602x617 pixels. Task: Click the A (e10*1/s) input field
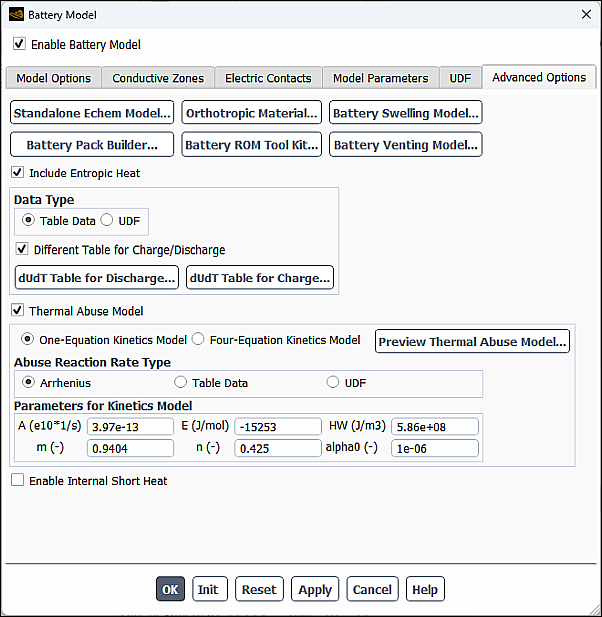coord(130,427)
